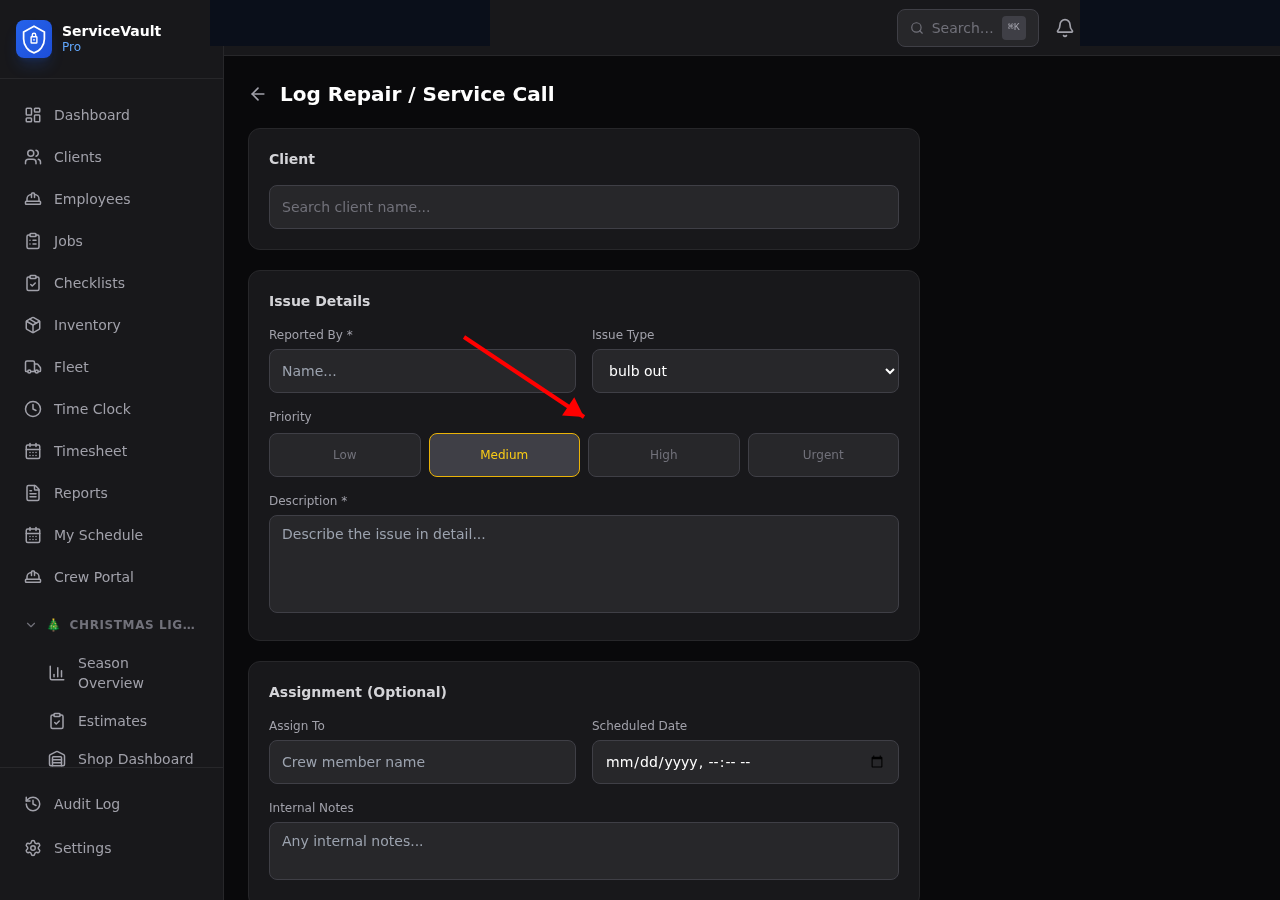Switch to the Timesheet view

tap(90, 451)
